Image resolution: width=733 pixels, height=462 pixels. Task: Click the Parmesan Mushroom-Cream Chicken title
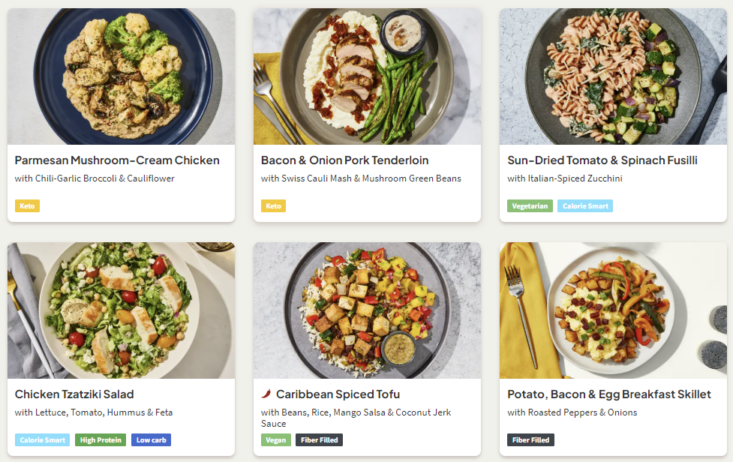pos(117,160)
